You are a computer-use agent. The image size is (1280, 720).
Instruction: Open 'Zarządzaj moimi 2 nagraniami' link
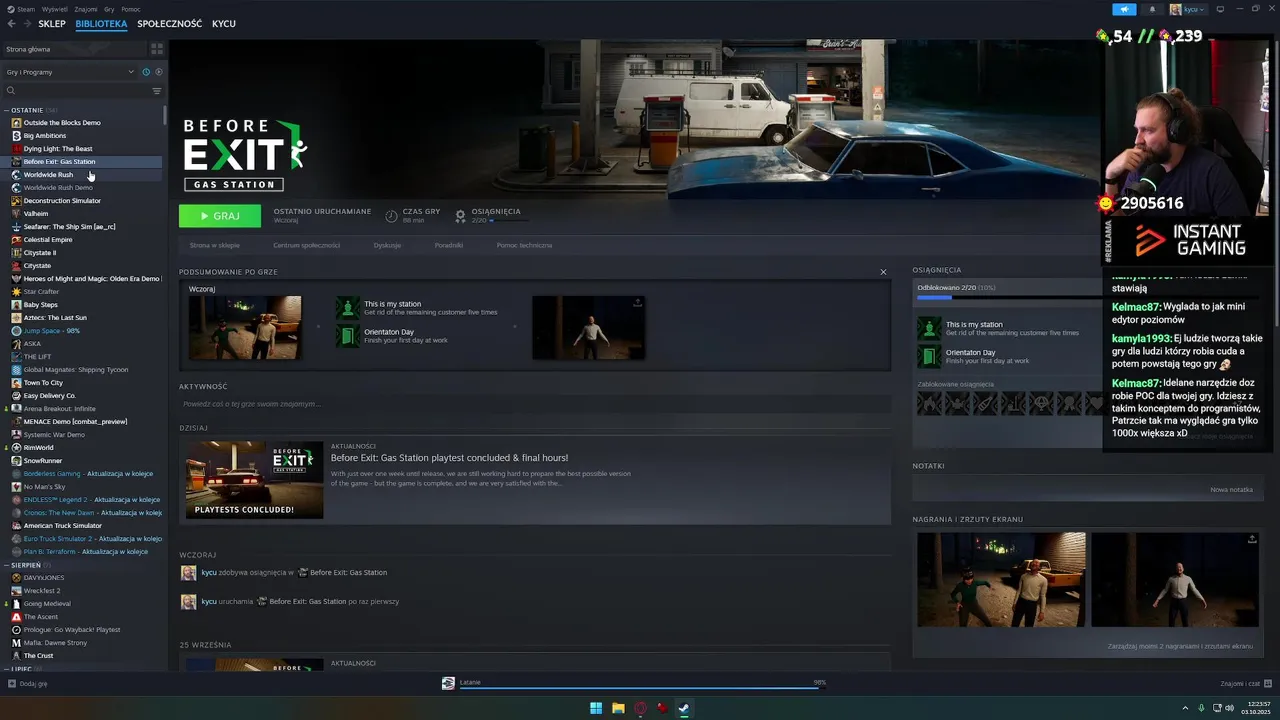[1180, 646]
